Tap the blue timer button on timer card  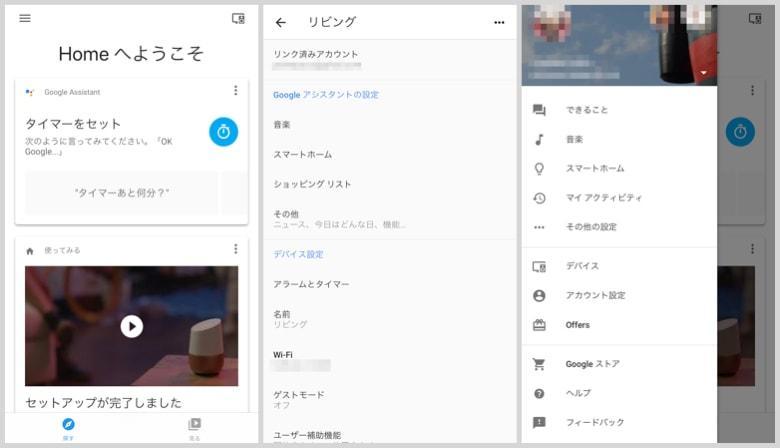[223, 132]
